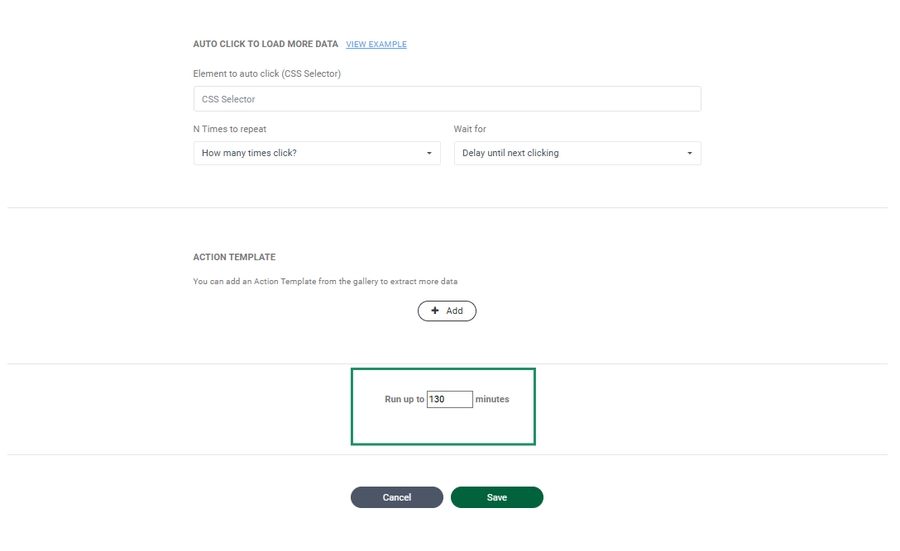
Task: Click the Action Template gallery description text
Action: coord(325,282)
